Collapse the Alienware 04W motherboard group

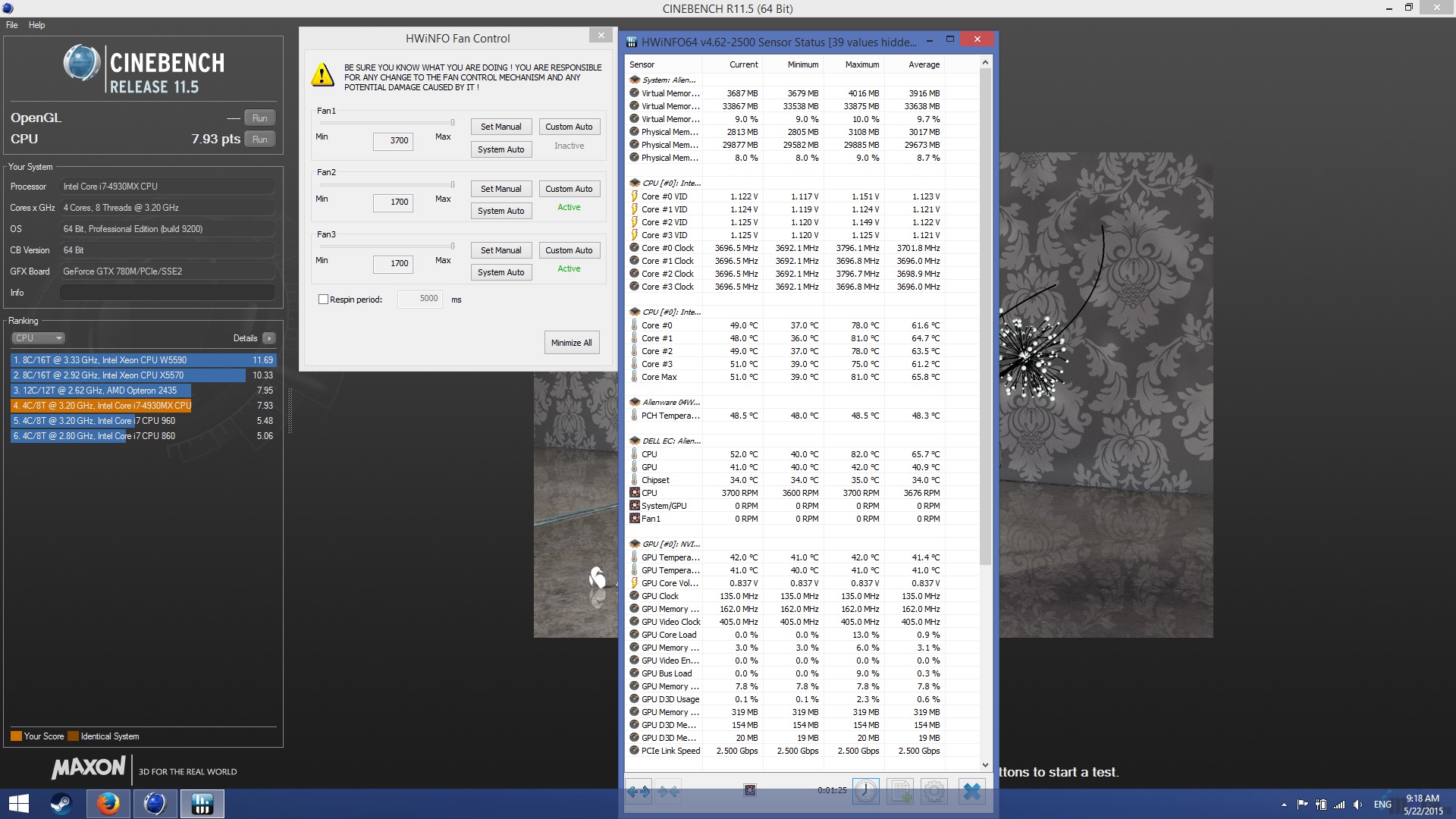(635, 402)
